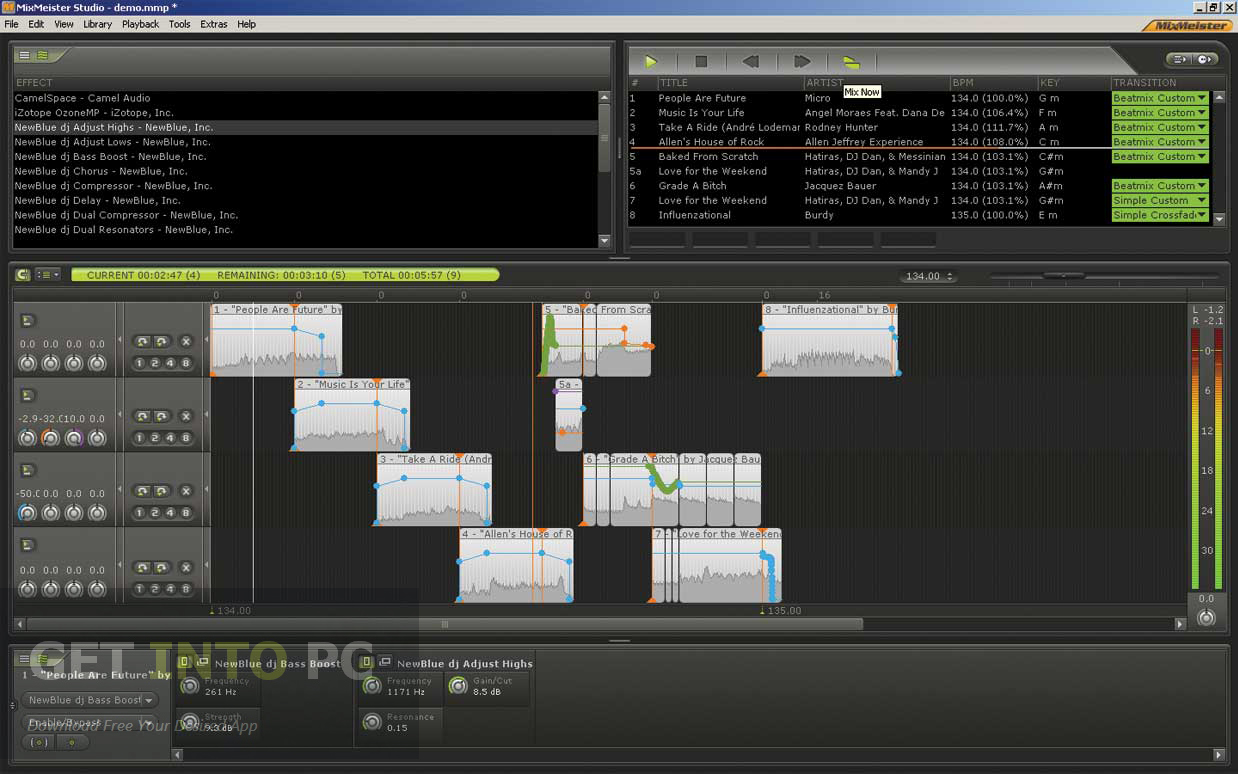Open the Edit menu
This screenshot has height=774, width=1238.
tap(36, 24)
